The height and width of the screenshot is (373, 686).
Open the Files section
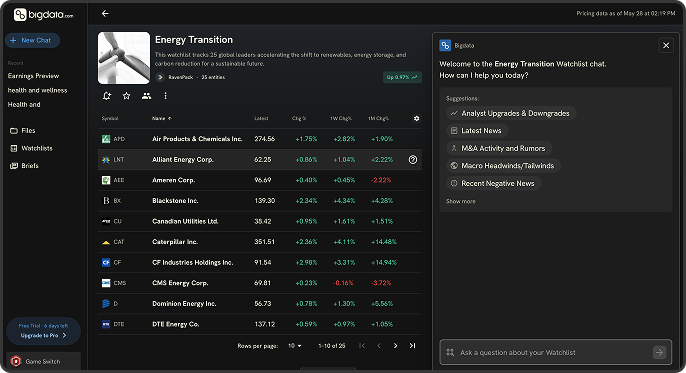(23, 130)
